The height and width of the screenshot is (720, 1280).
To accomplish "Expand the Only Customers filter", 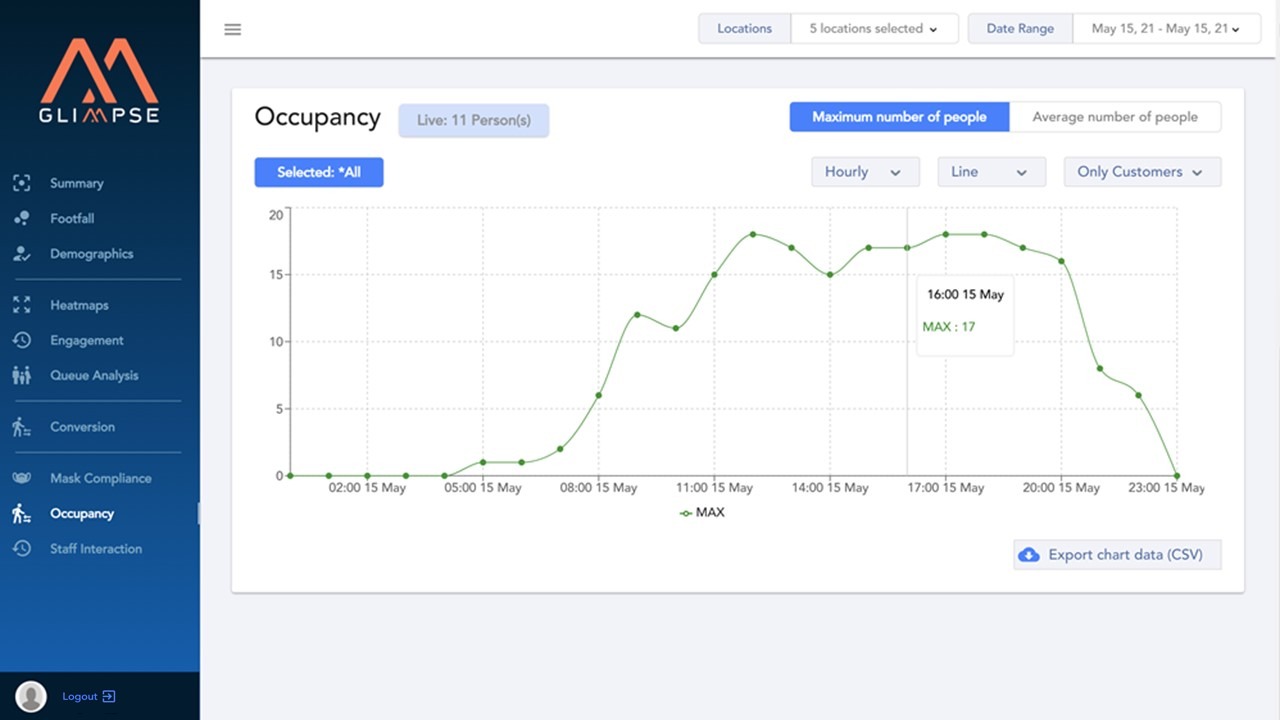I will click(1141, 171).
